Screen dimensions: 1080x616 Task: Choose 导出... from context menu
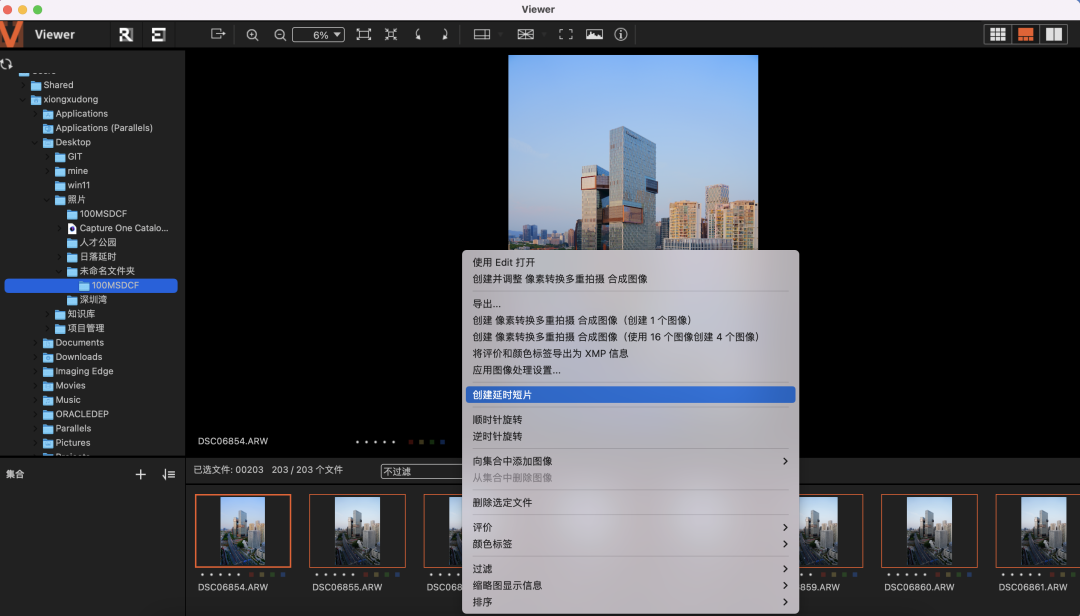click(630, 304)
